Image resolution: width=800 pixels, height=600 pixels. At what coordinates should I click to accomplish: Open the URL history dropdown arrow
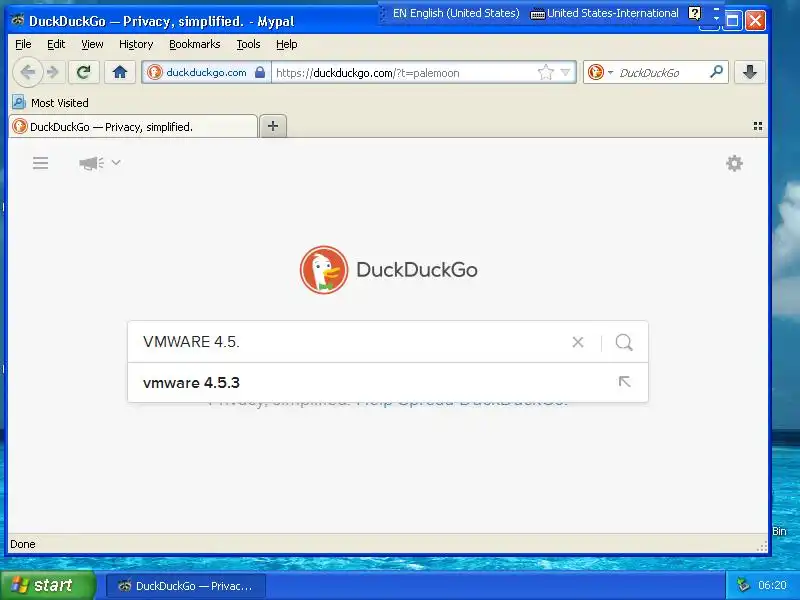coord(565,72)
